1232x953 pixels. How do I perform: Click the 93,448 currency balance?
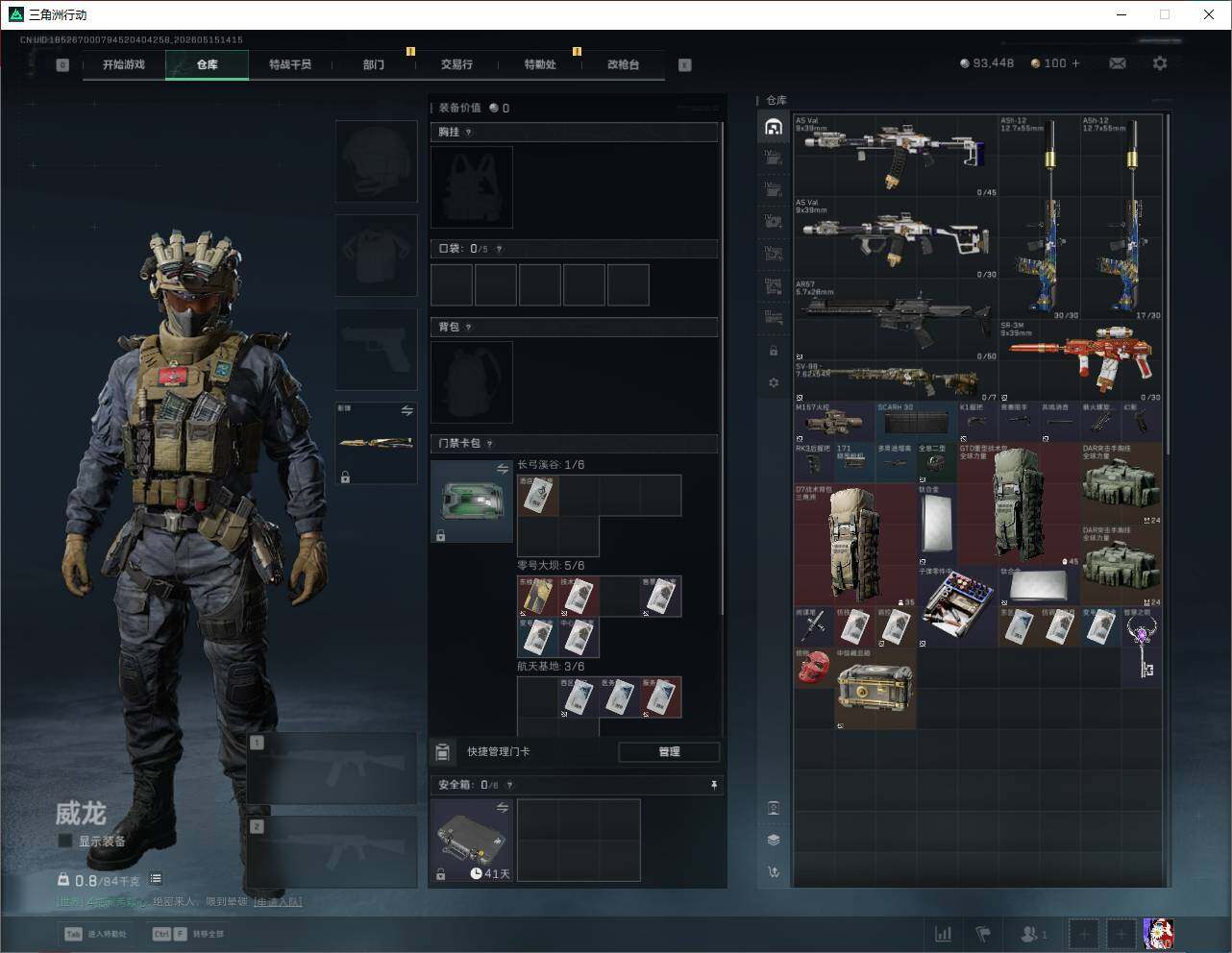pos(987,63)
